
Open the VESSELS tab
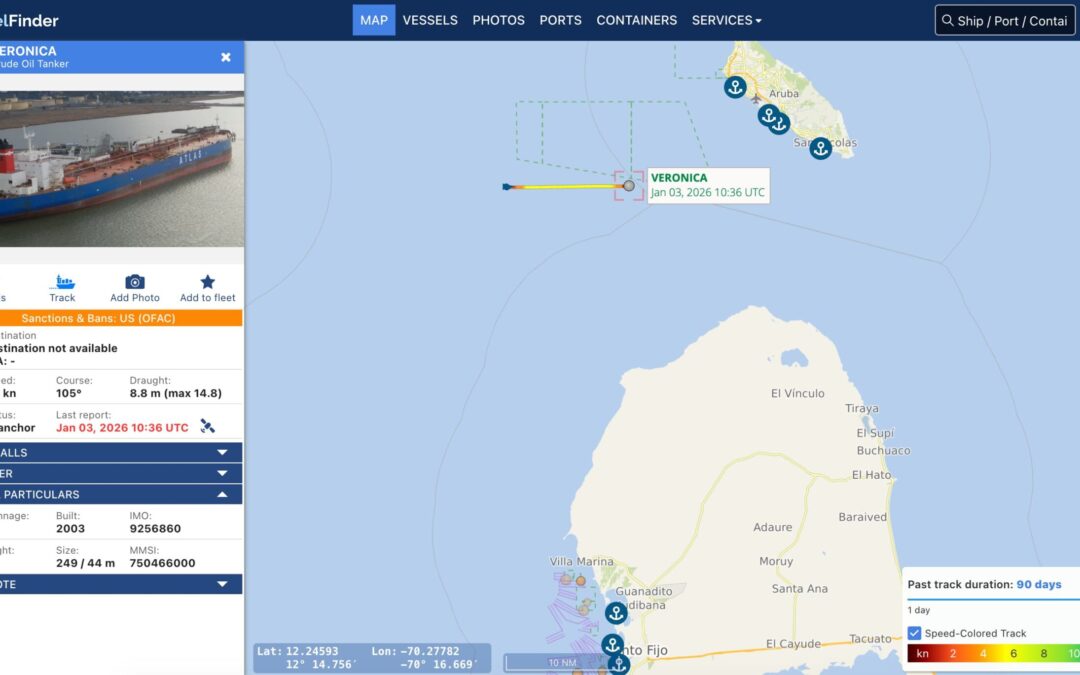point(430,20)
